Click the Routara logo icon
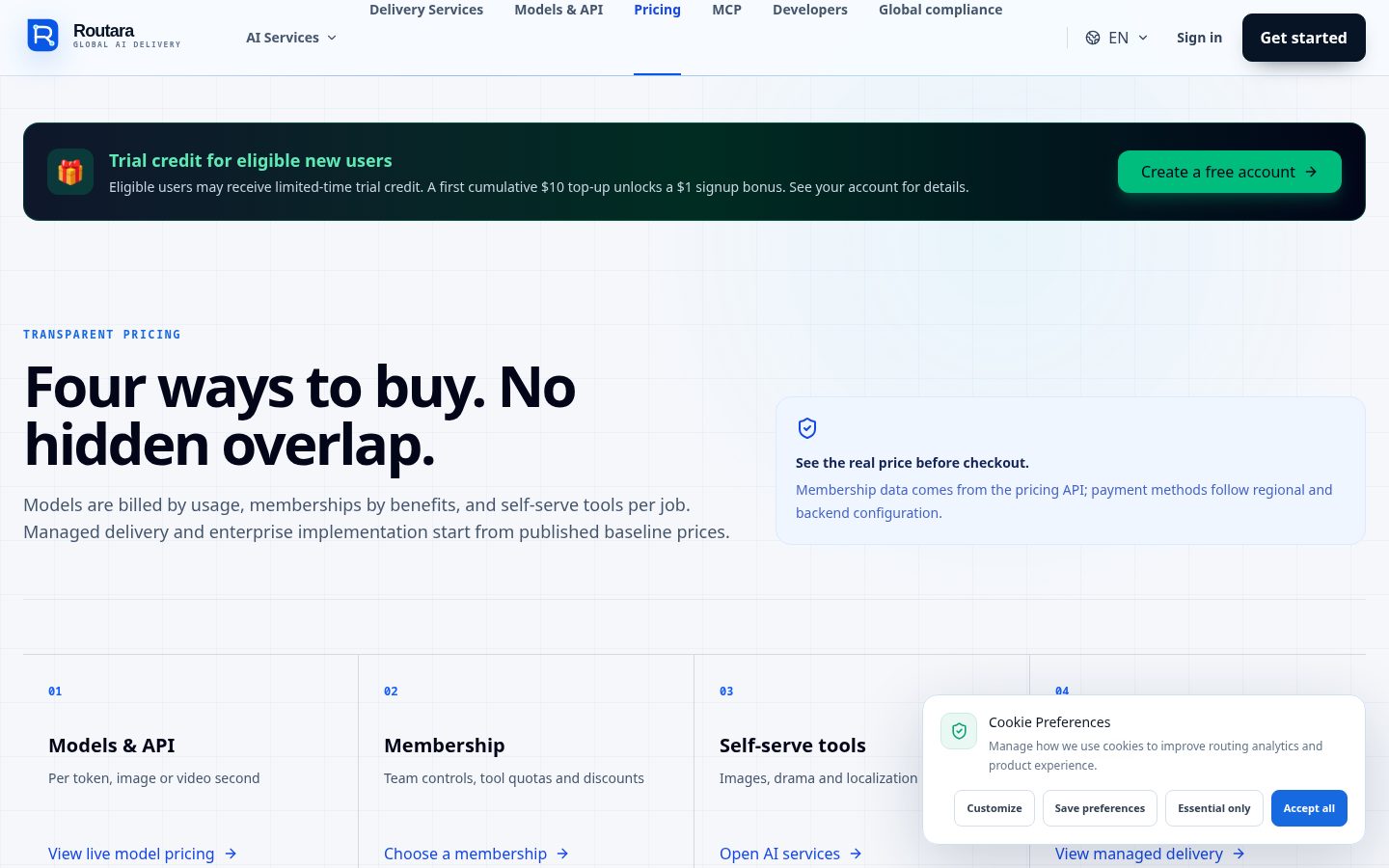The width and height of the screenshot is (1389, 868). [42, 36]
